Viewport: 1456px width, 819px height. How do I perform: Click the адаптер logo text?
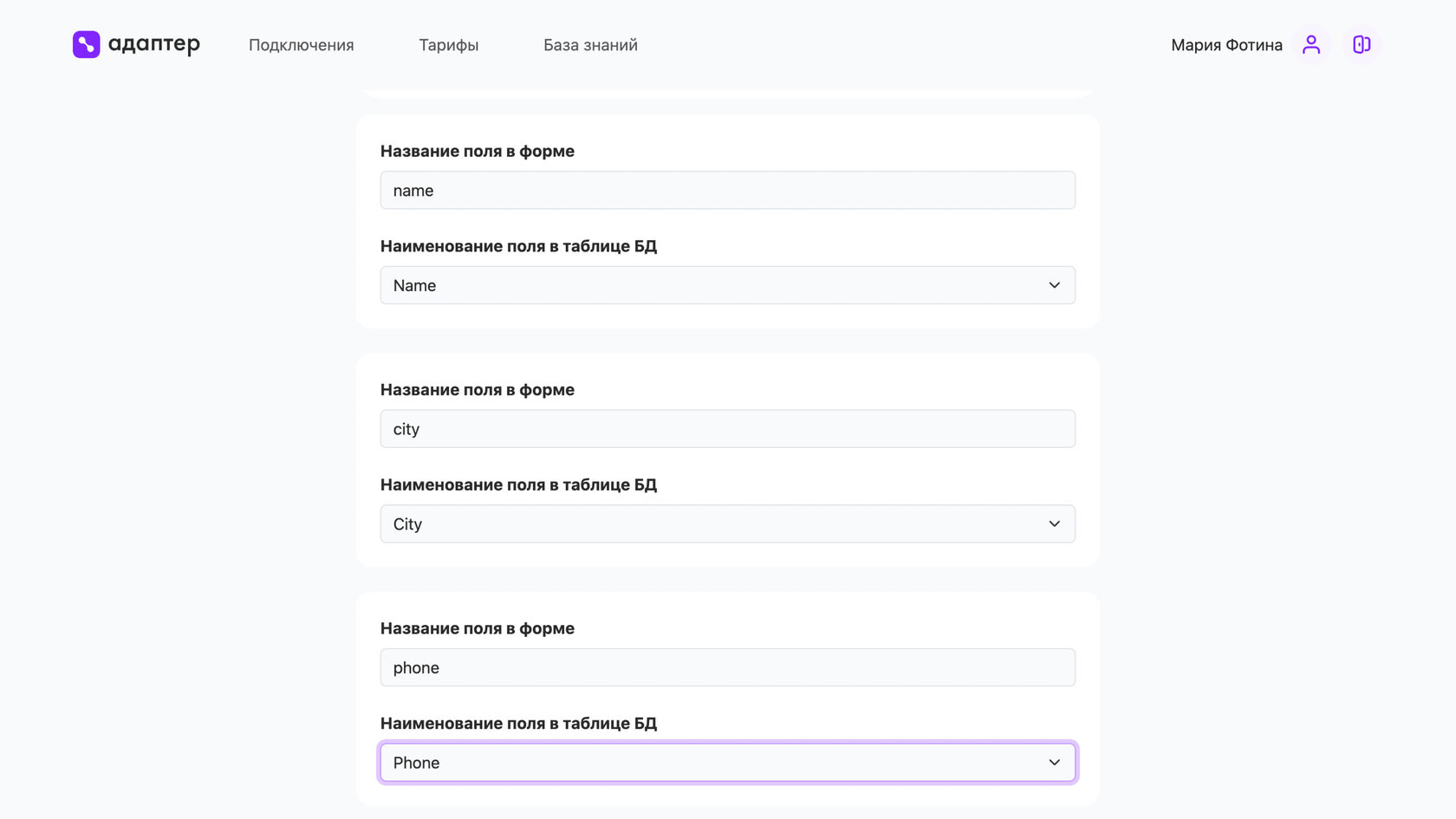click(x=154, y=44)
